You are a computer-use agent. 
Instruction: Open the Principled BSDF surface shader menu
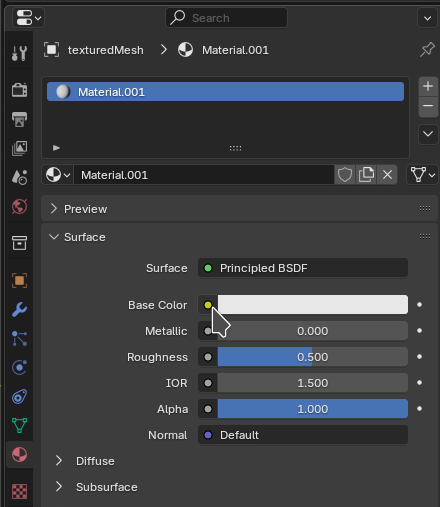(x=303, y=268)
